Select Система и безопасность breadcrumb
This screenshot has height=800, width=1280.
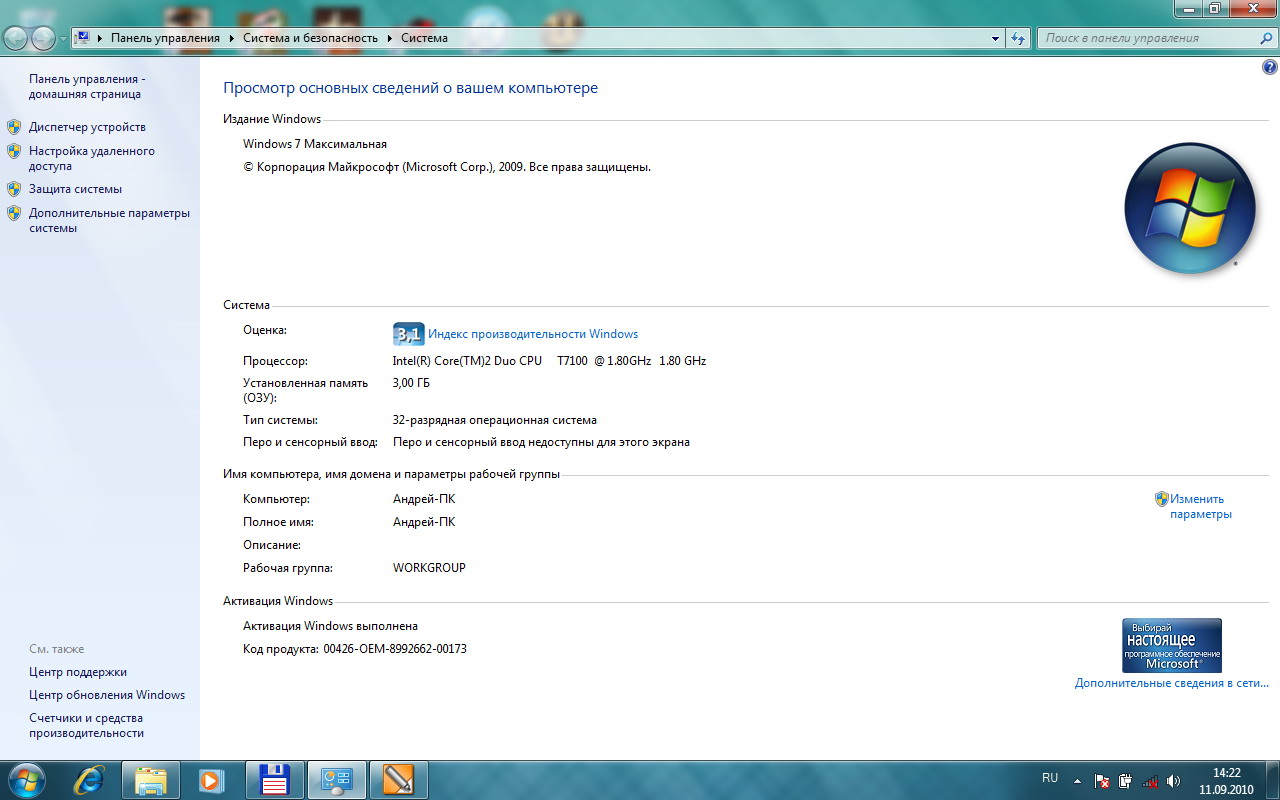[310, 38]
